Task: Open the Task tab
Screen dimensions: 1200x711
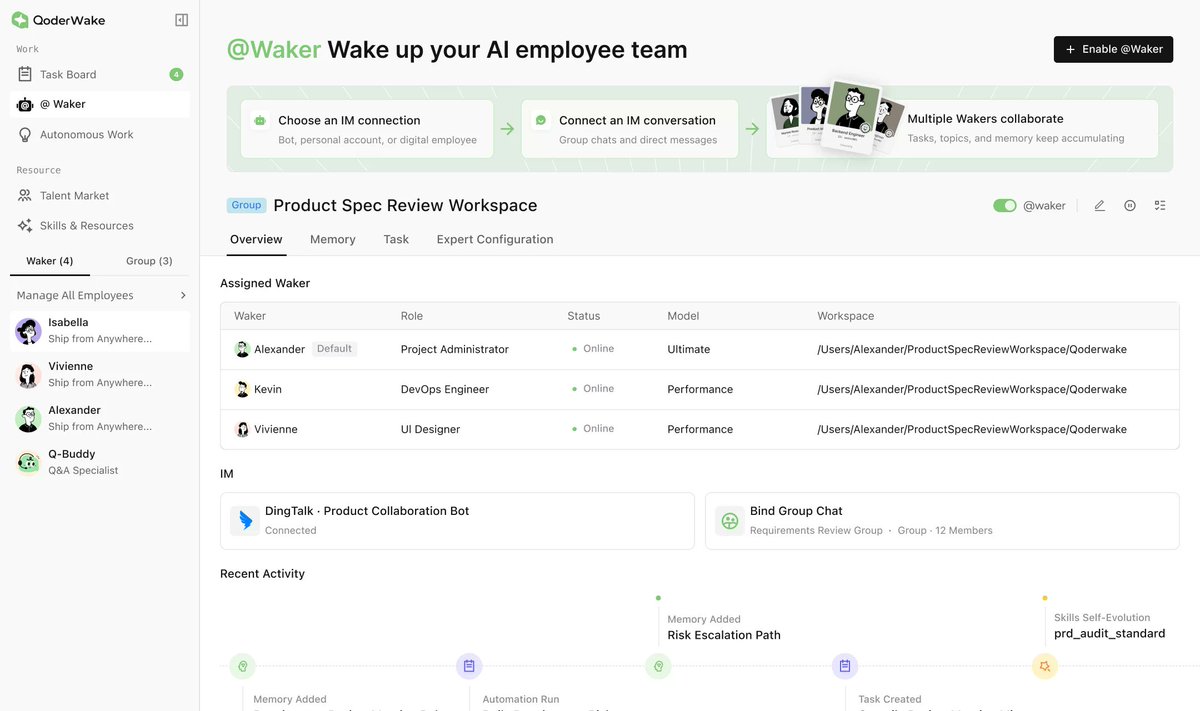Action: 396,239
